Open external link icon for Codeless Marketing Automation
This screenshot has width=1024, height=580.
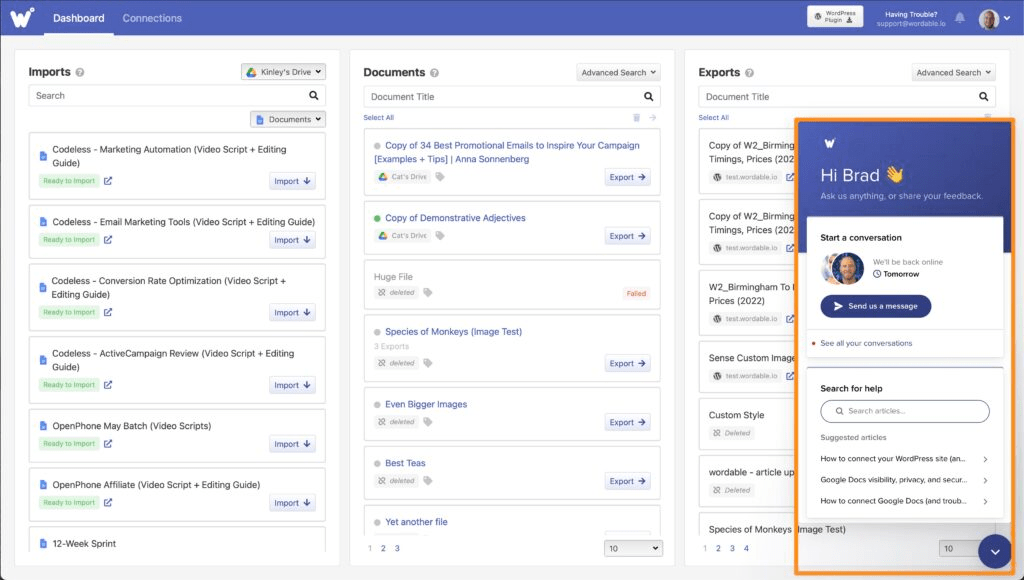tap(108, 181)
